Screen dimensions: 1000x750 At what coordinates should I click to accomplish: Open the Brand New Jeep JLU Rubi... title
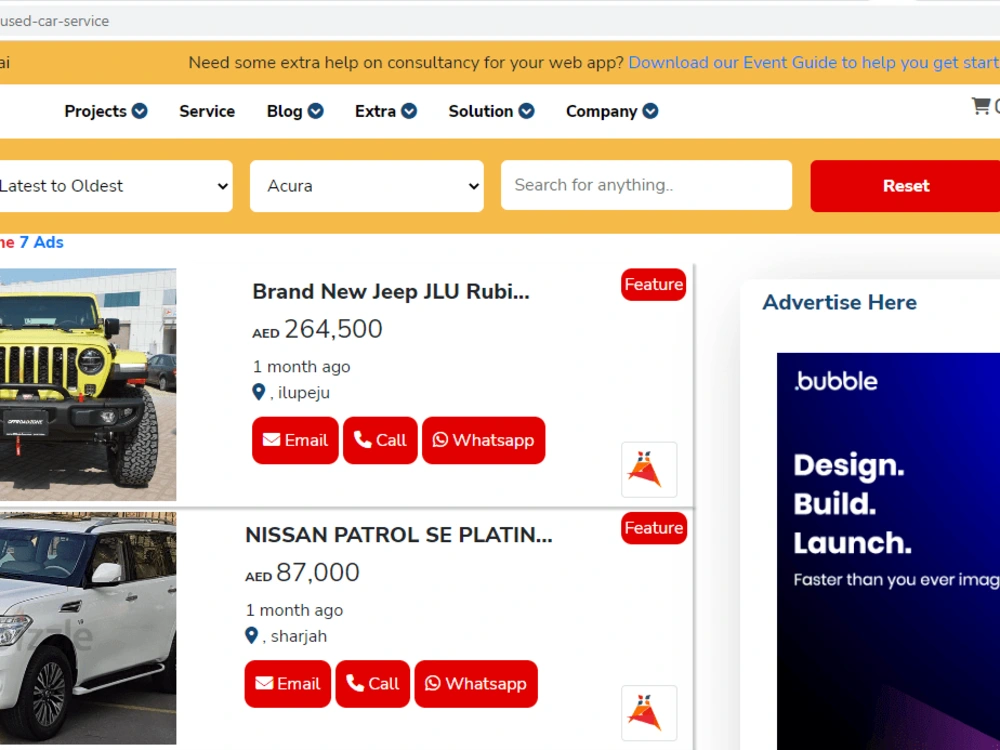coord(391,291)
